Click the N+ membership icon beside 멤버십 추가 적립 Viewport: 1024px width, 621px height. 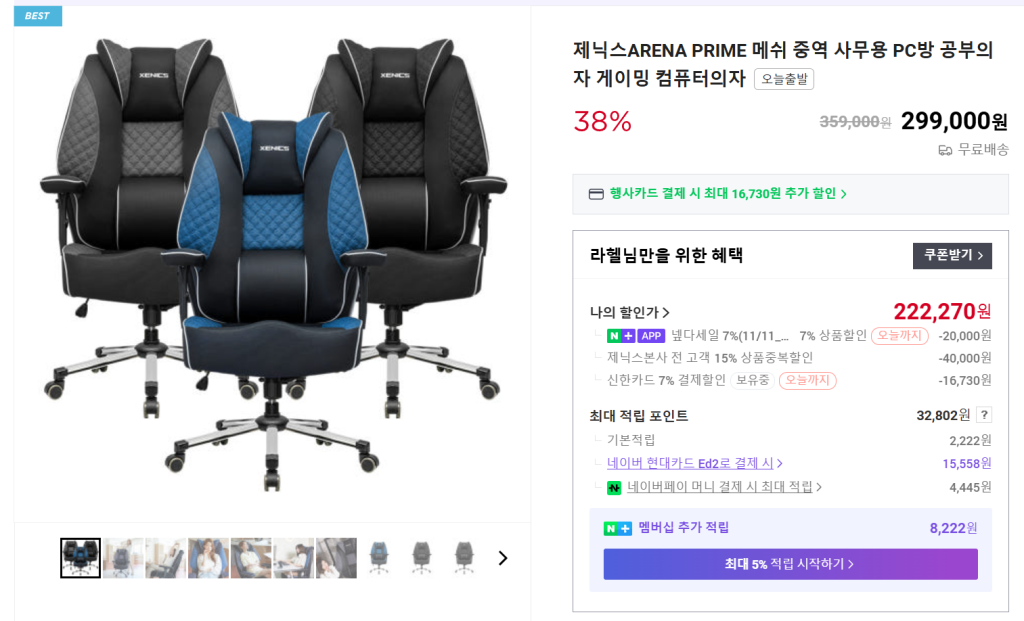617,528
